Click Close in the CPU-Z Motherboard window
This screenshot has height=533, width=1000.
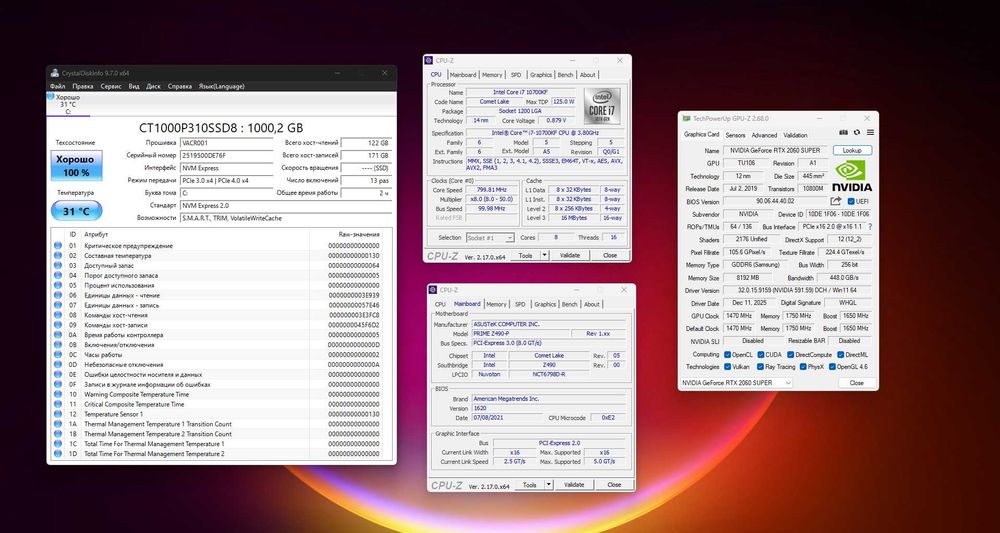pyautogui.click(x=614, y=485)
